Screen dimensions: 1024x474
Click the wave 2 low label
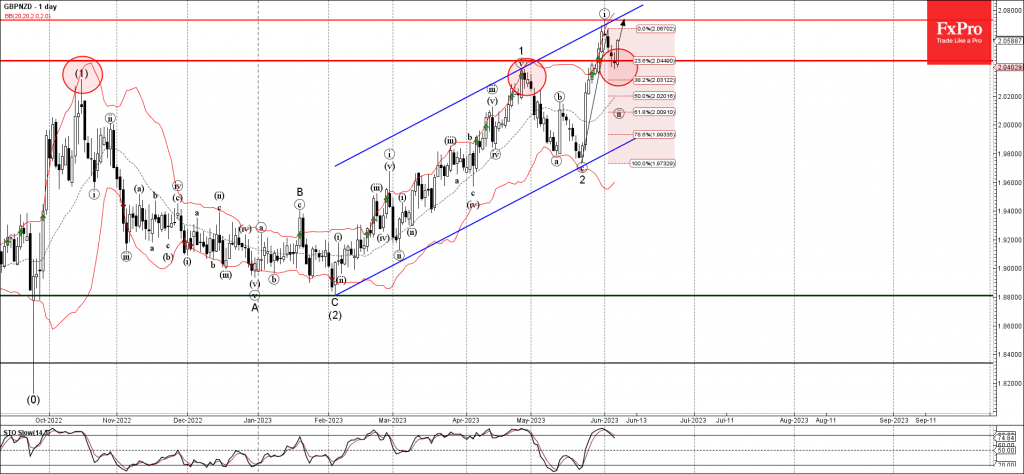click(x=583, y=181)
